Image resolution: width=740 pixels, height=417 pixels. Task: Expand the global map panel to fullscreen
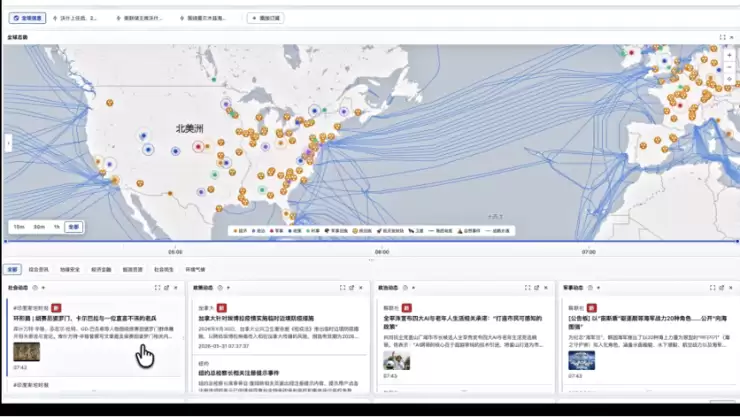[x=722, y=37]
